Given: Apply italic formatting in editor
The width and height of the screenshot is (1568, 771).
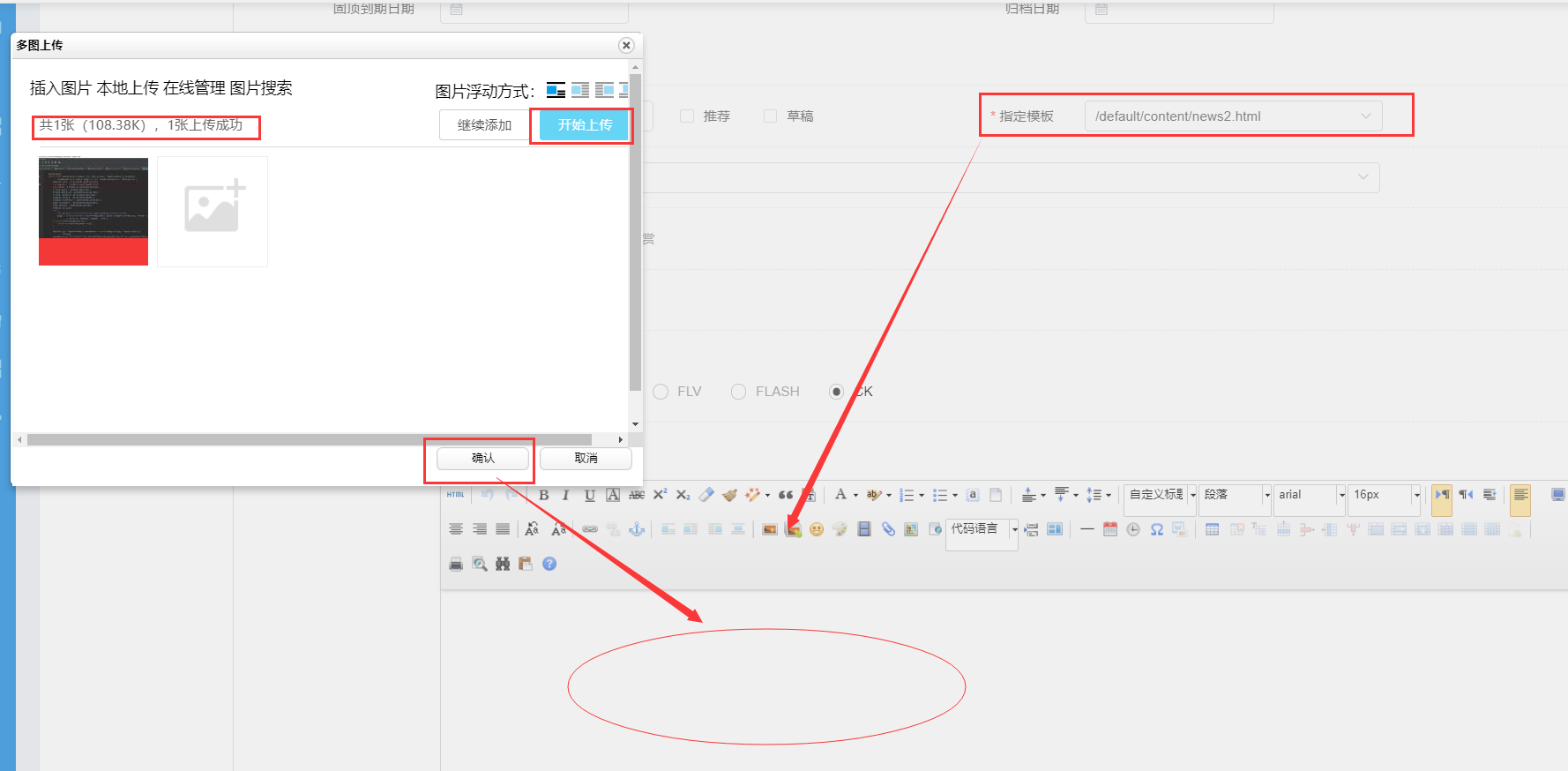Looking at the screenshot, I should 566,495.
